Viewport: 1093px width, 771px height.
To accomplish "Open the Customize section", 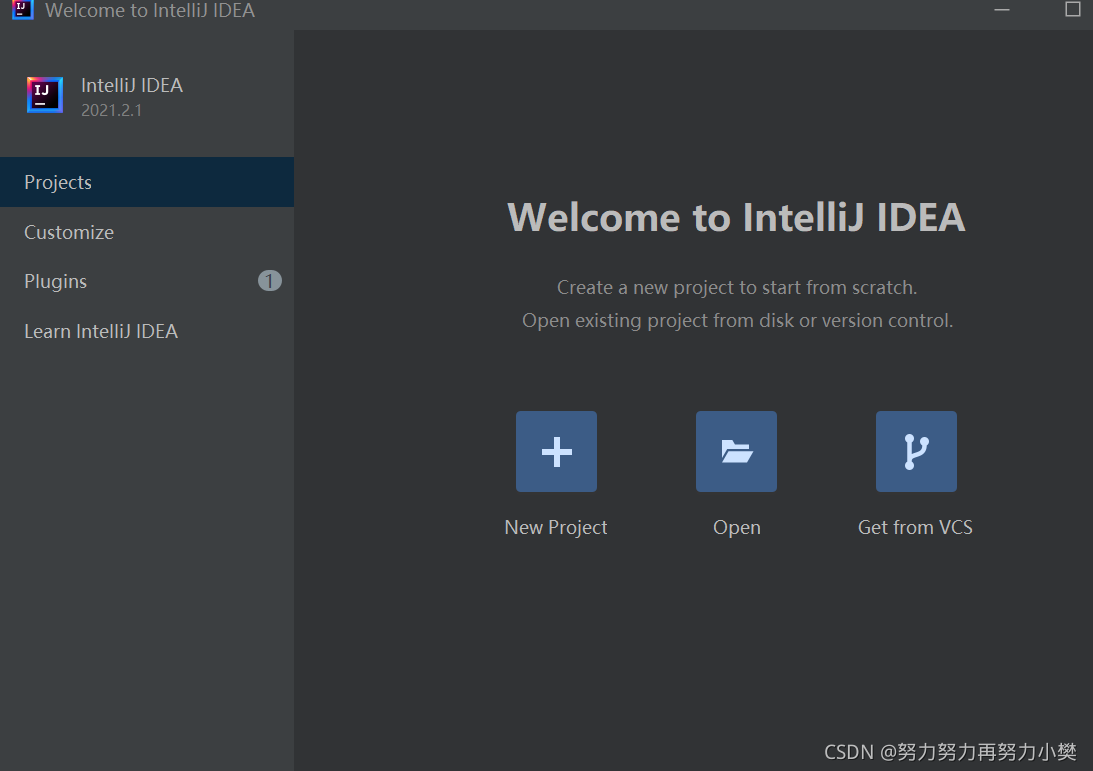I will tap(147, 232).
